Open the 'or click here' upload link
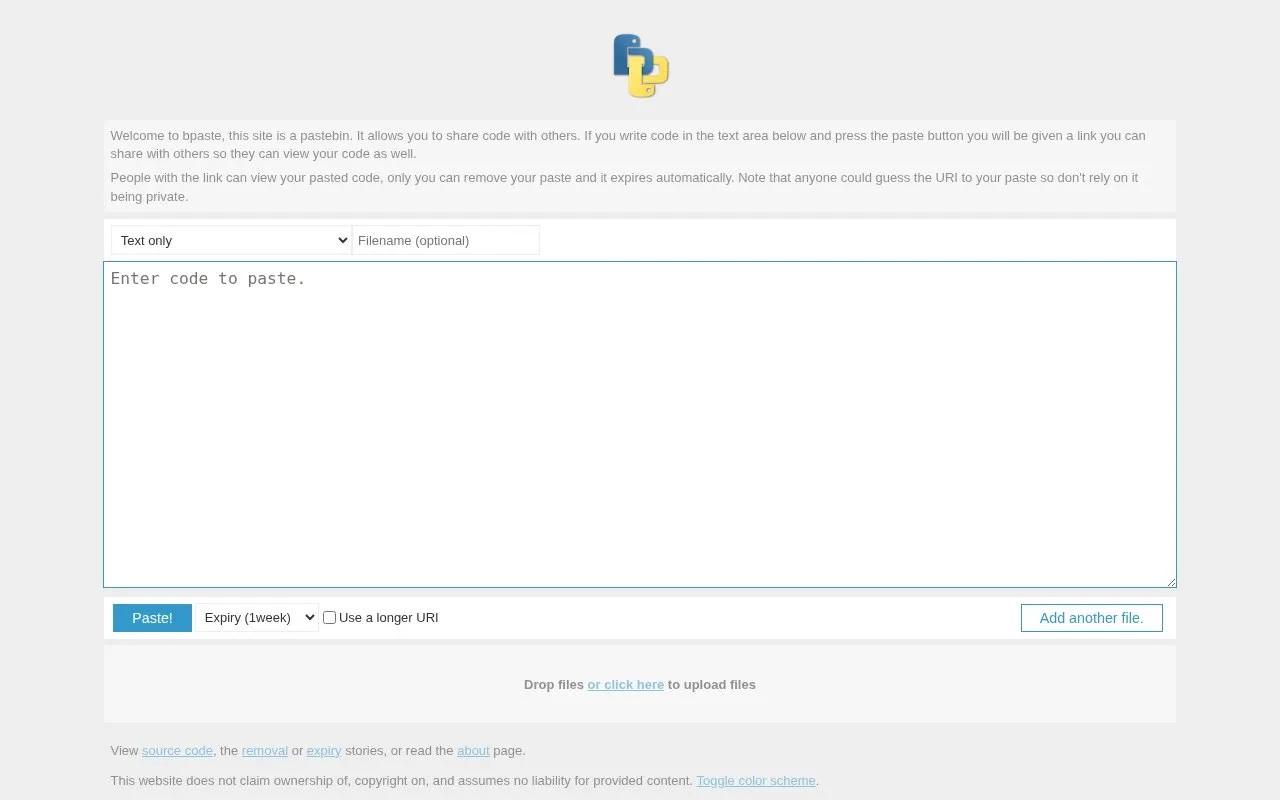Image resolution: width=1280 pixels, height=800 pixels. tap(626, 685)
